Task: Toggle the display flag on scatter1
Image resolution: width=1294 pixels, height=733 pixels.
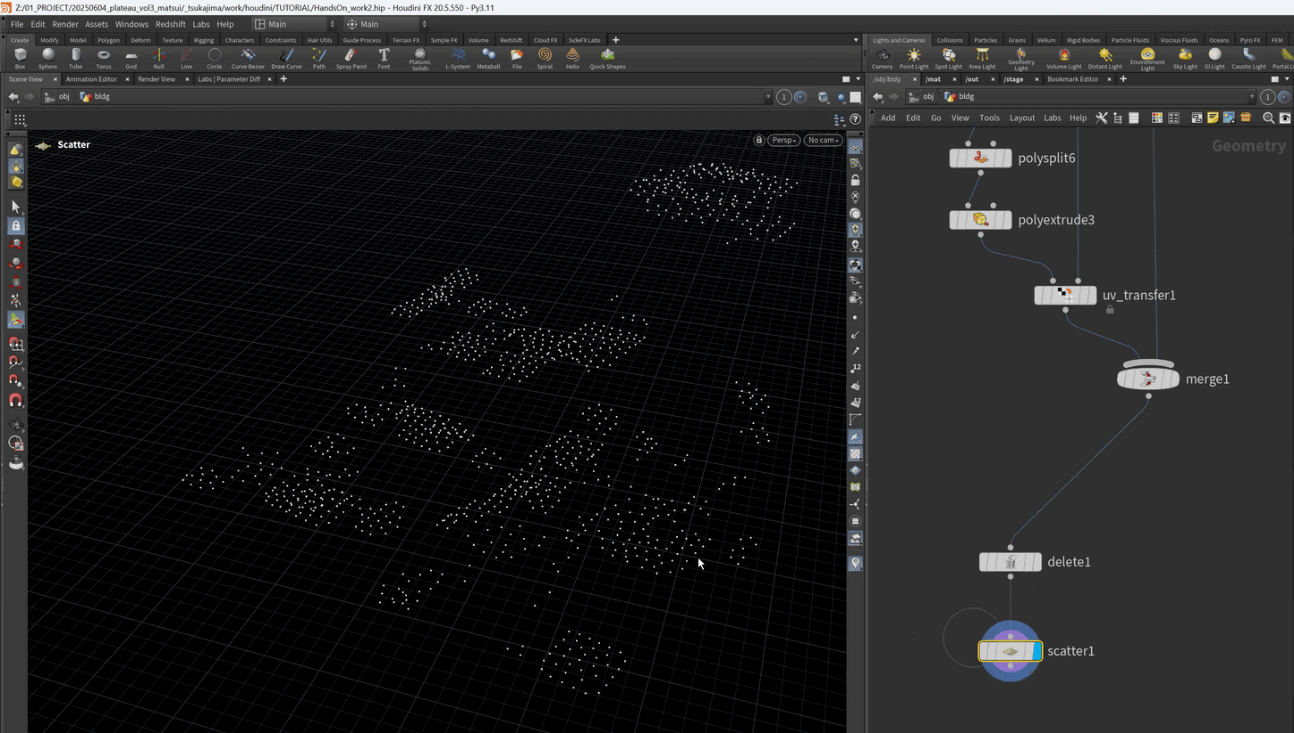Action: (1036, 651)
